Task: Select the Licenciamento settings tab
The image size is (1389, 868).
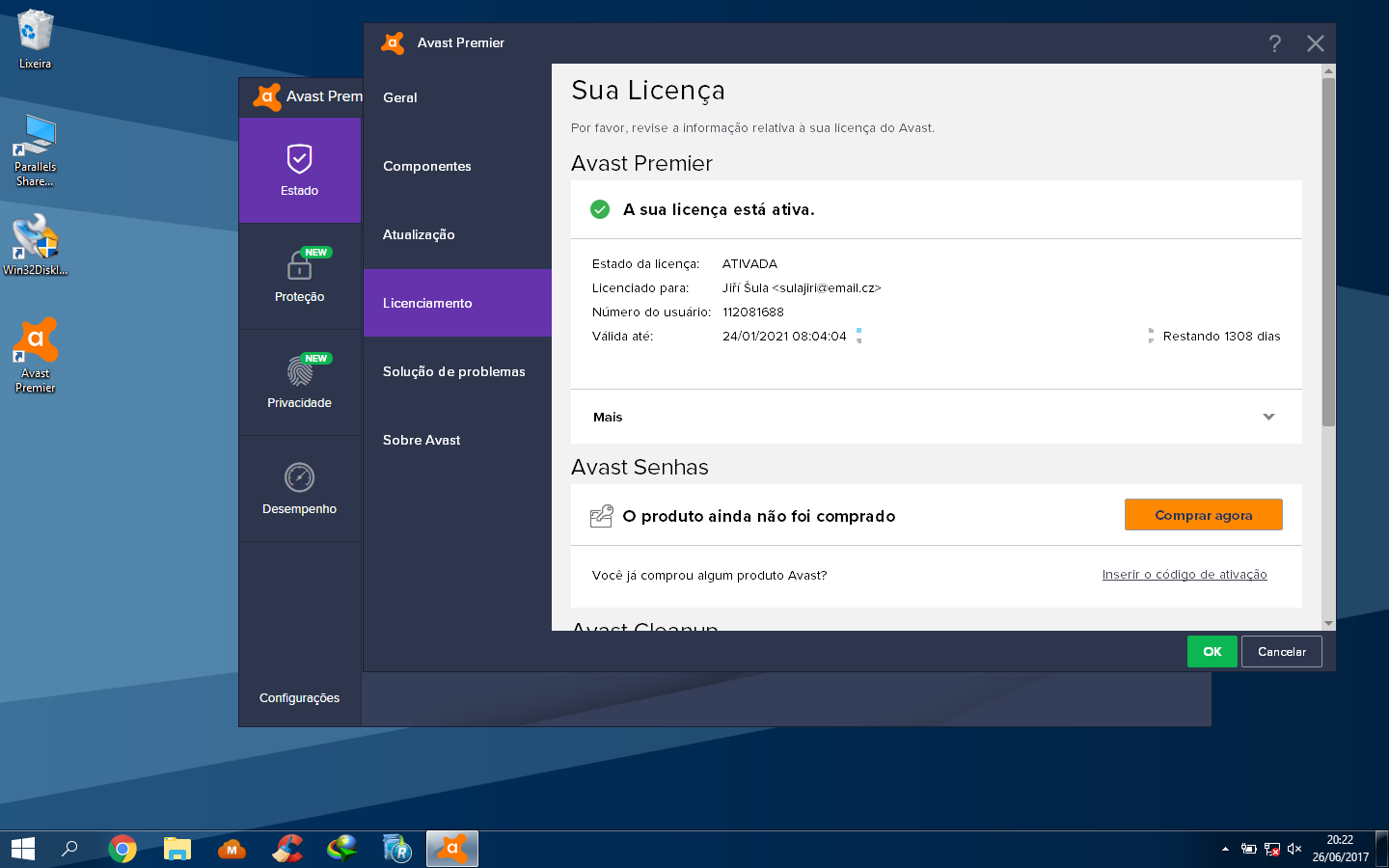Action: pyautogui.click(x=457, y=303)
